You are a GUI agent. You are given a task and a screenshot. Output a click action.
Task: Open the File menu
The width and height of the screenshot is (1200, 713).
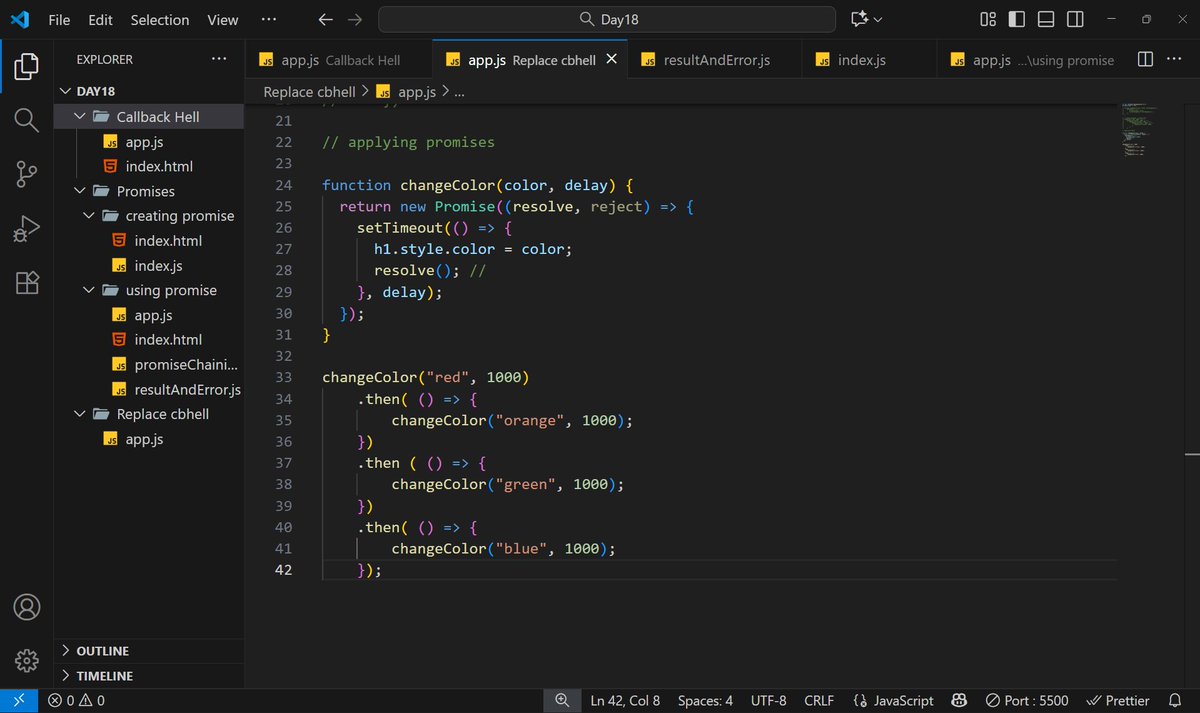coord(59,19)
